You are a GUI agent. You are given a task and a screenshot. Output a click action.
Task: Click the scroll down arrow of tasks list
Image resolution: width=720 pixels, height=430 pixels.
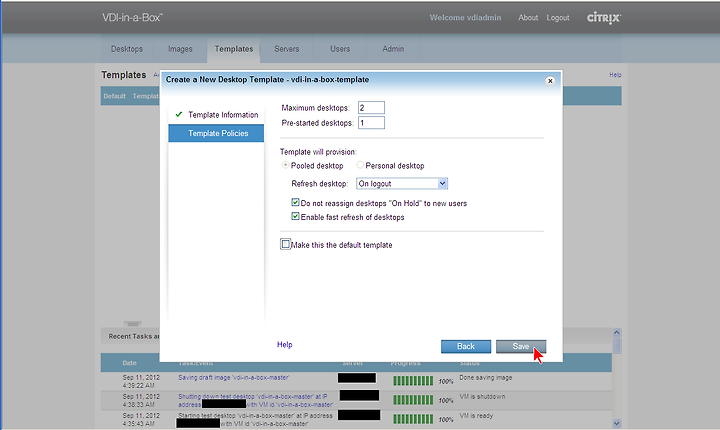[617, 423]
